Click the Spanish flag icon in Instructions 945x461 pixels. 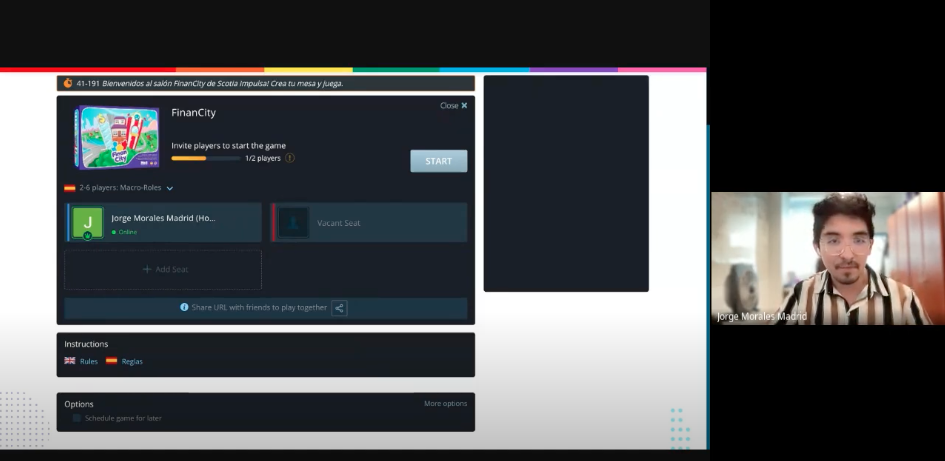(111, 361)
